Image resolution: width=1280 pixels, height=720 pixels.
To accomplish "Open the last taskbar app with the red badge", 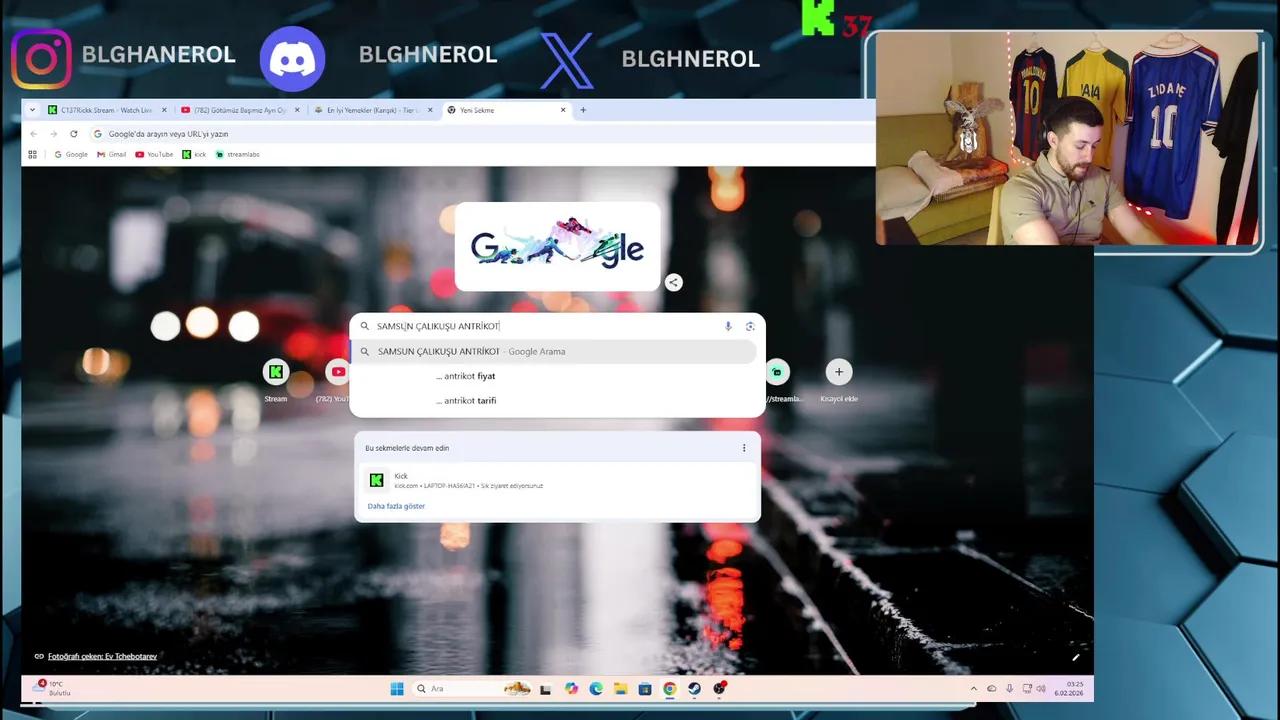I will pyautogui.click(x=719, y=689).
